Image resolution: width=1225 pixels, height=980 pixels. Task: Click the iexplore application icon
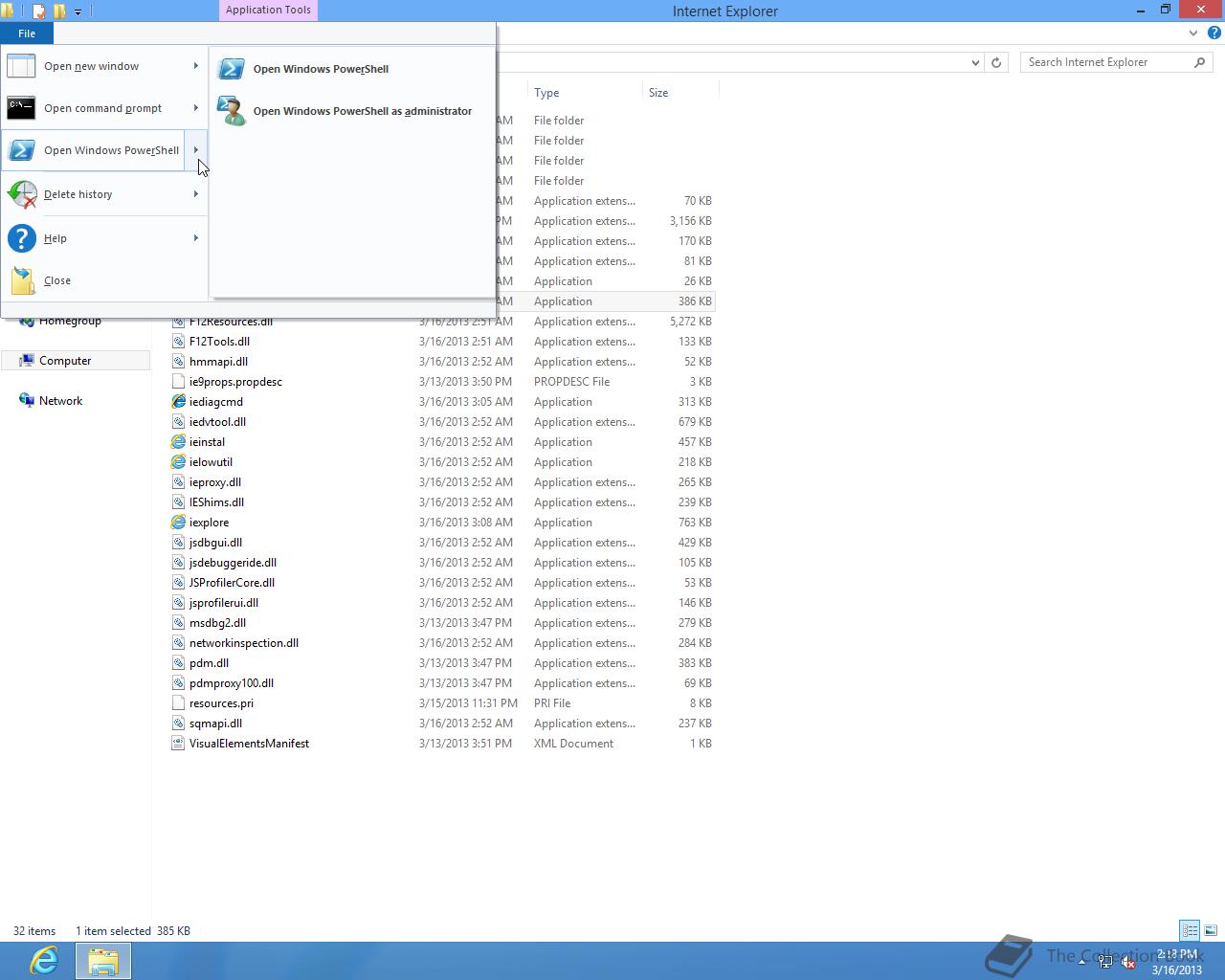[x=178, y=523]
